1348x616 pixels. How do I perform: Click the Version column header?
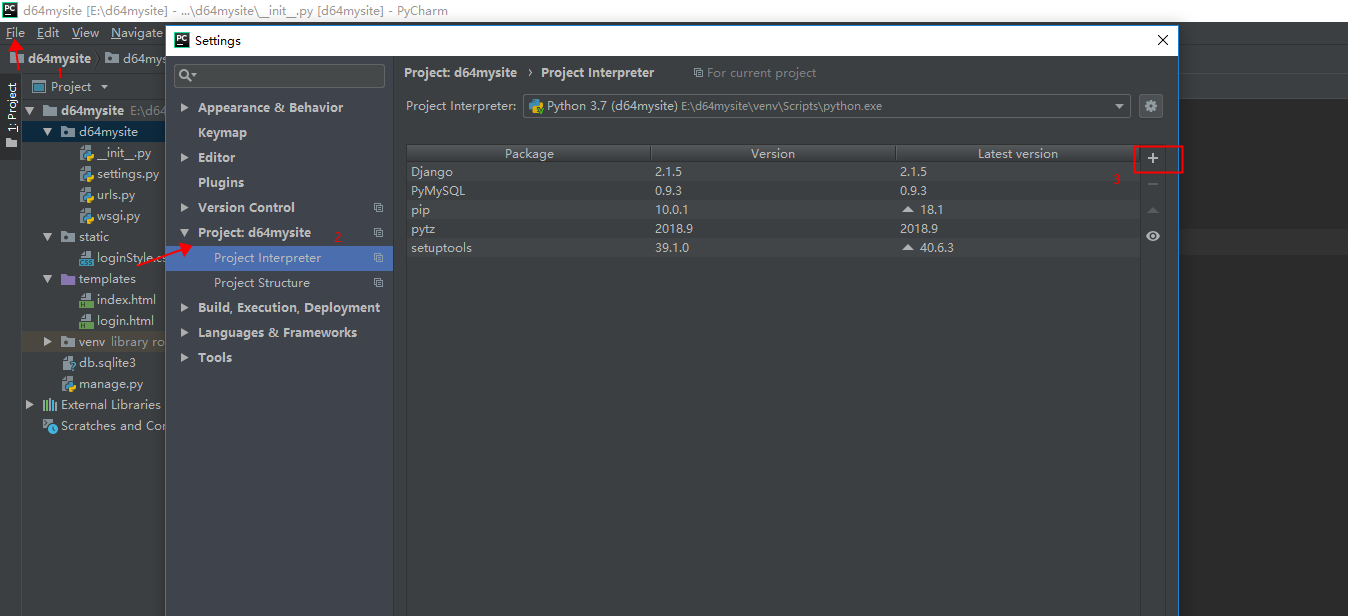[x=773, y=153]
